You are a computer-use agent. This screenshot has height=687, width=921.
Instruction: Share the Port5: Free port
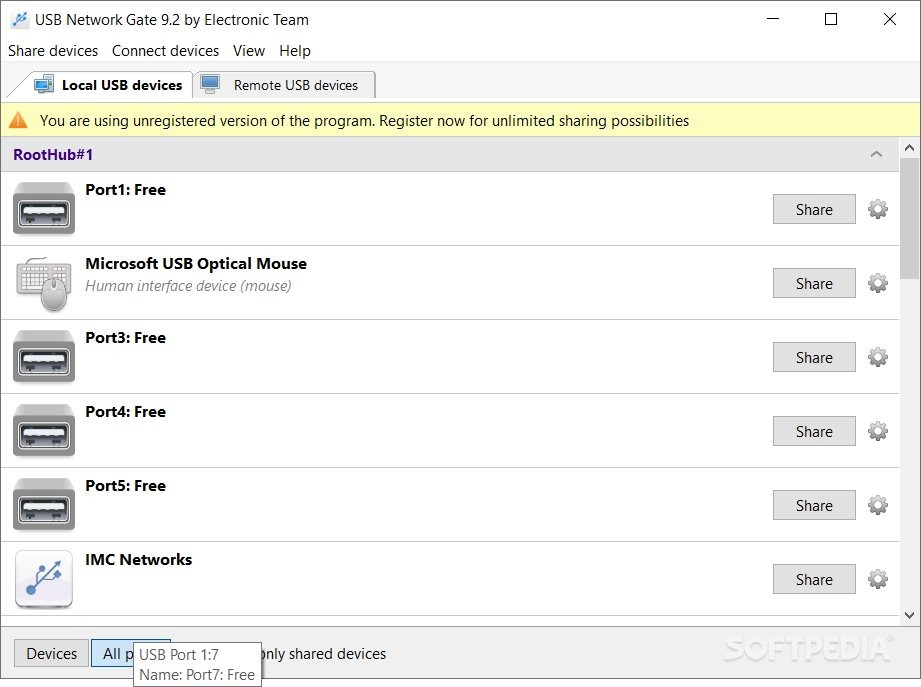pos(814,505)
